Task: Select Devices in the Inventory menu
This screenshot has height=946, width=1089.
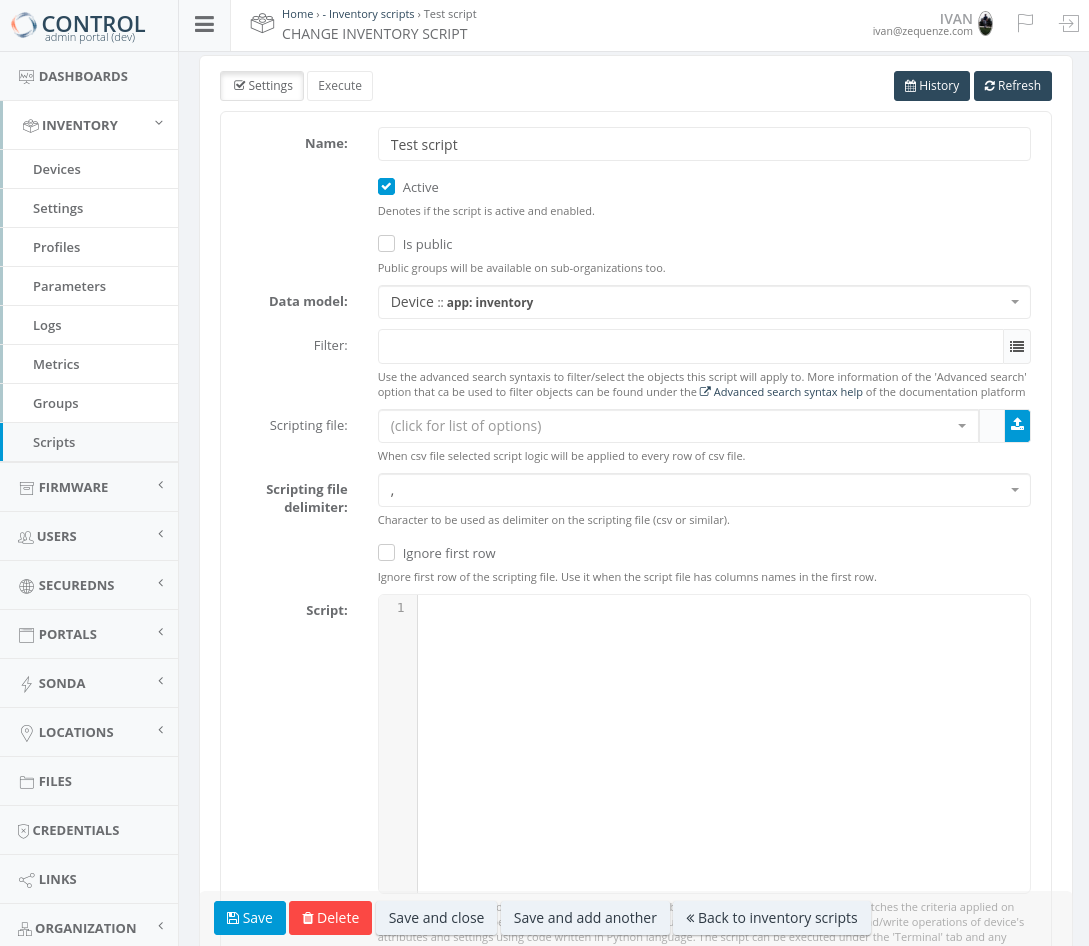Action: [57, 169]
